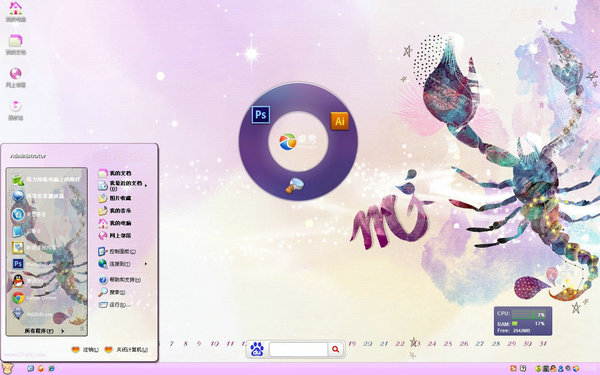Click the RAM usage bar in the widget
Image resolution: width=600 pixels, height=375 pixels.
[x=515, y=324]
